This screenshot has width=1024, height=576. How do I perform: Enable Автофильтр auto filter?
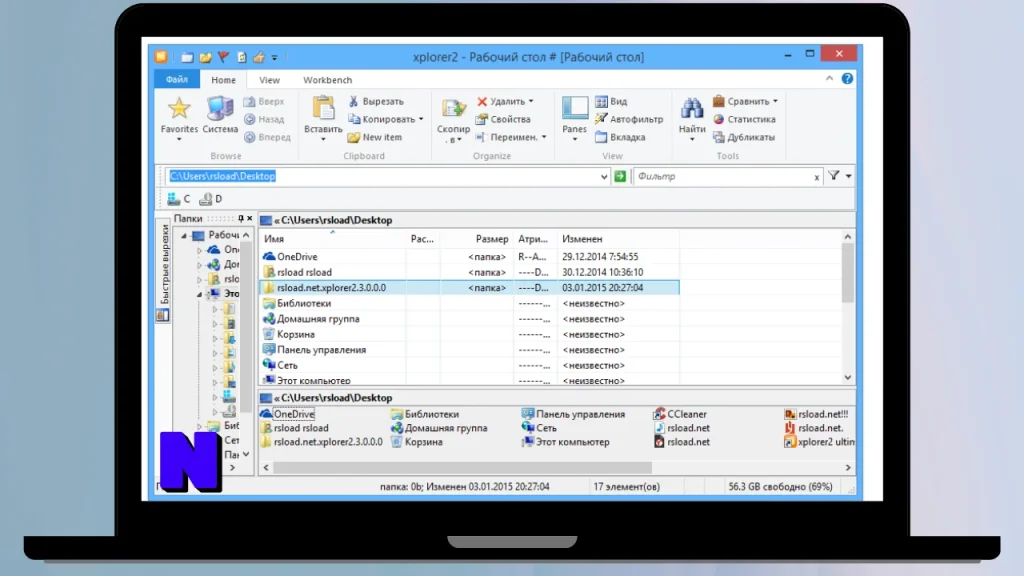(629, 120)
